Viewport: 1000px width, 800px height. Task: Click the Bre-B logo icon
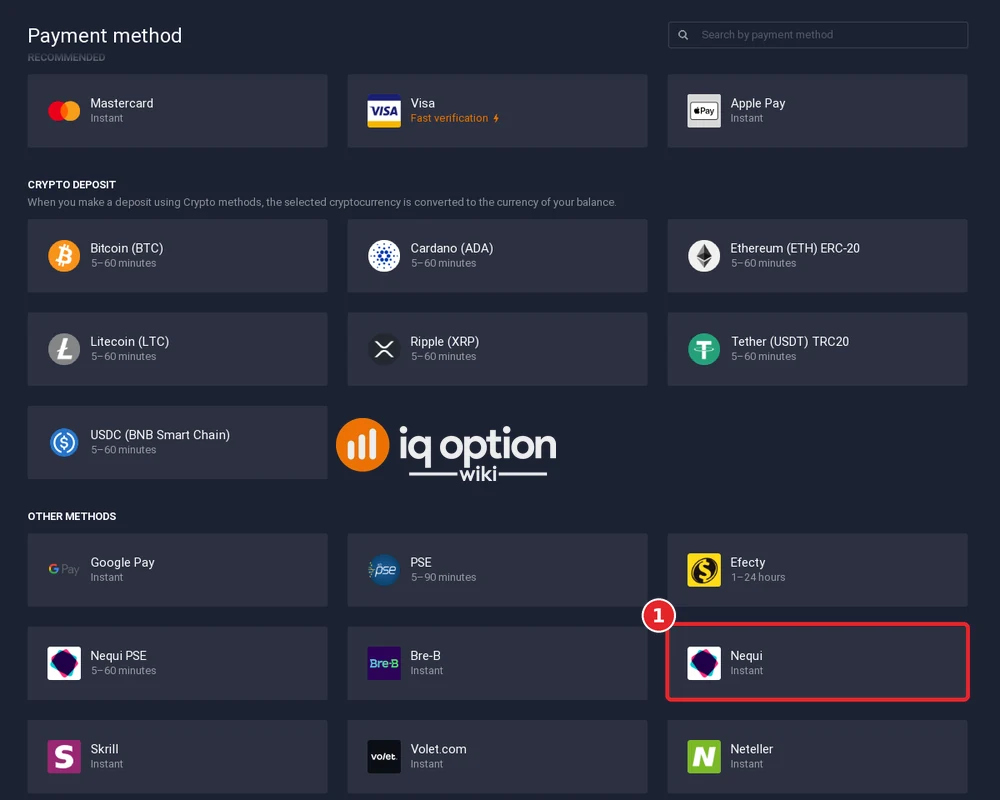[384, 663]
